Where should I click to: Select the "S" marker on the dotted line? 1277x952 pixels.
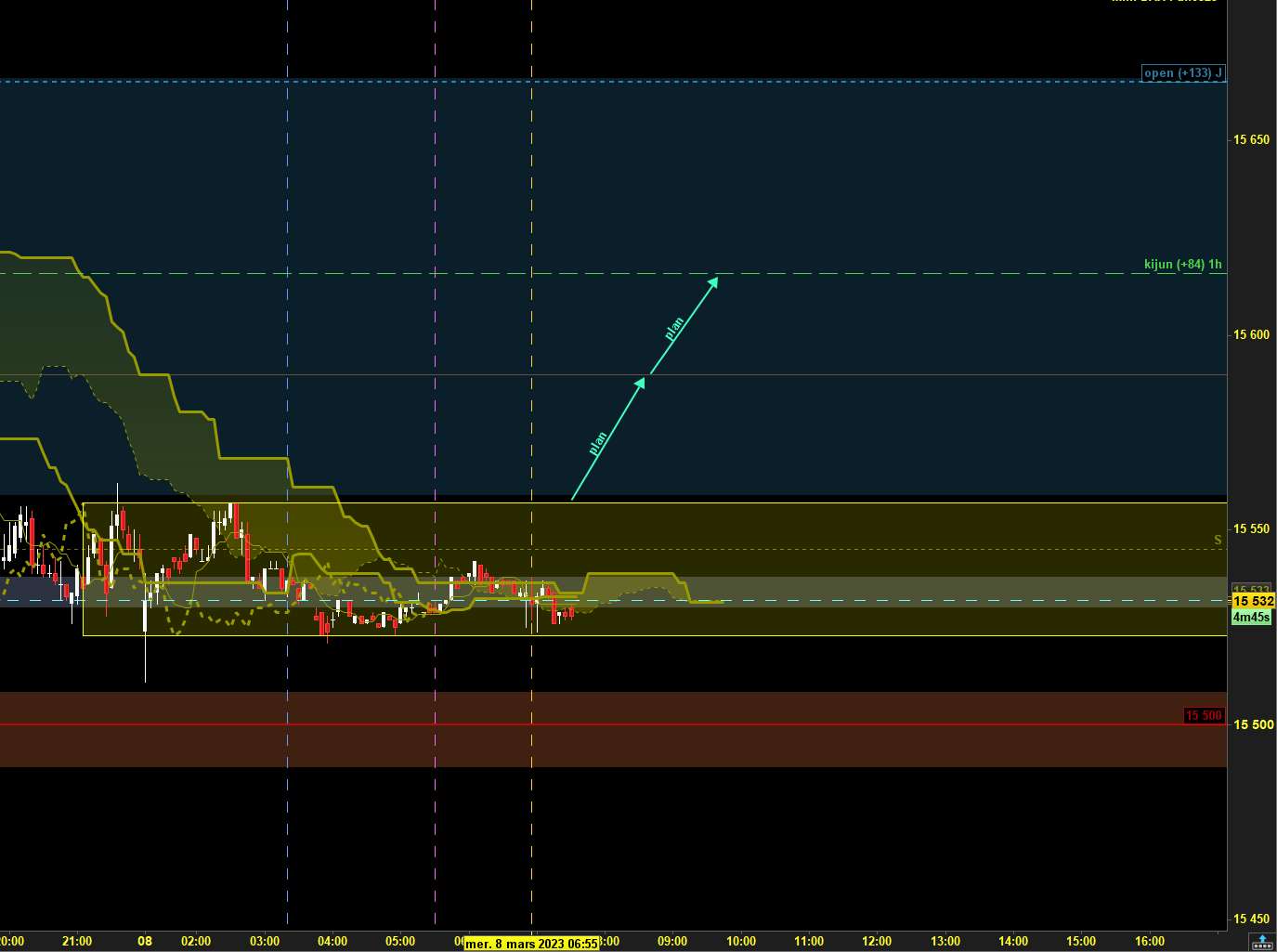[x=1218, y=540]
